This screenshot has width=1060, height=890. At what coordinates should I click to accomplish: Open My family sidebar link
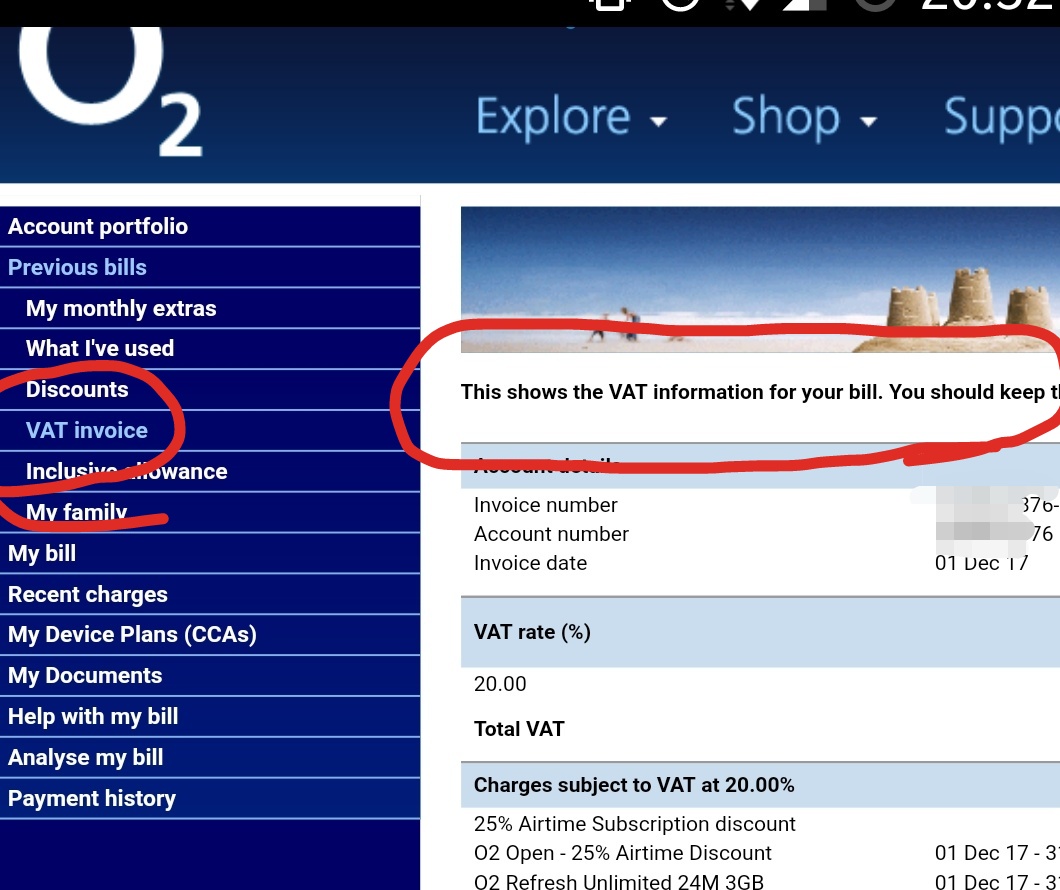pyautogui.click(x=77, y=513)
